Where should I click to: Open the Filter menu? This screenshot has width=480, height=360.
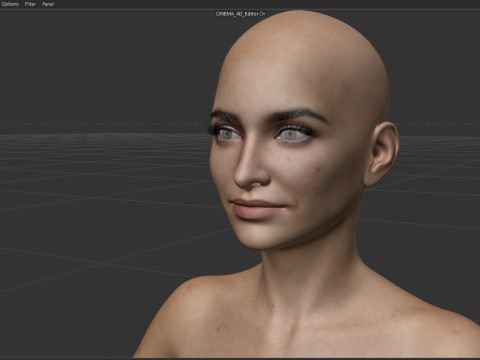pos(30,4)
